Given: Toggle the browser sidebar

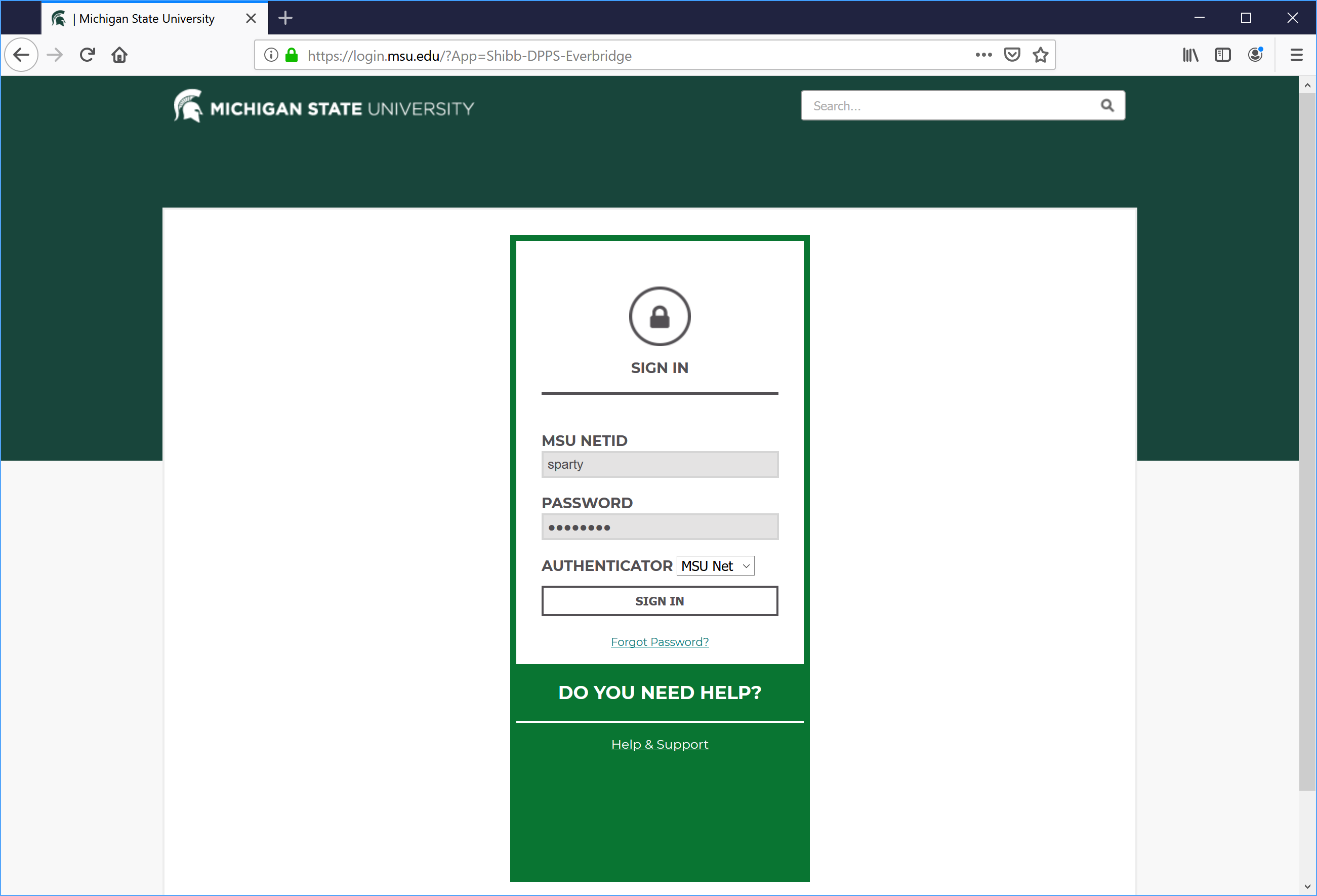Looking at the screenshot, I should [x=1223, y=55].
